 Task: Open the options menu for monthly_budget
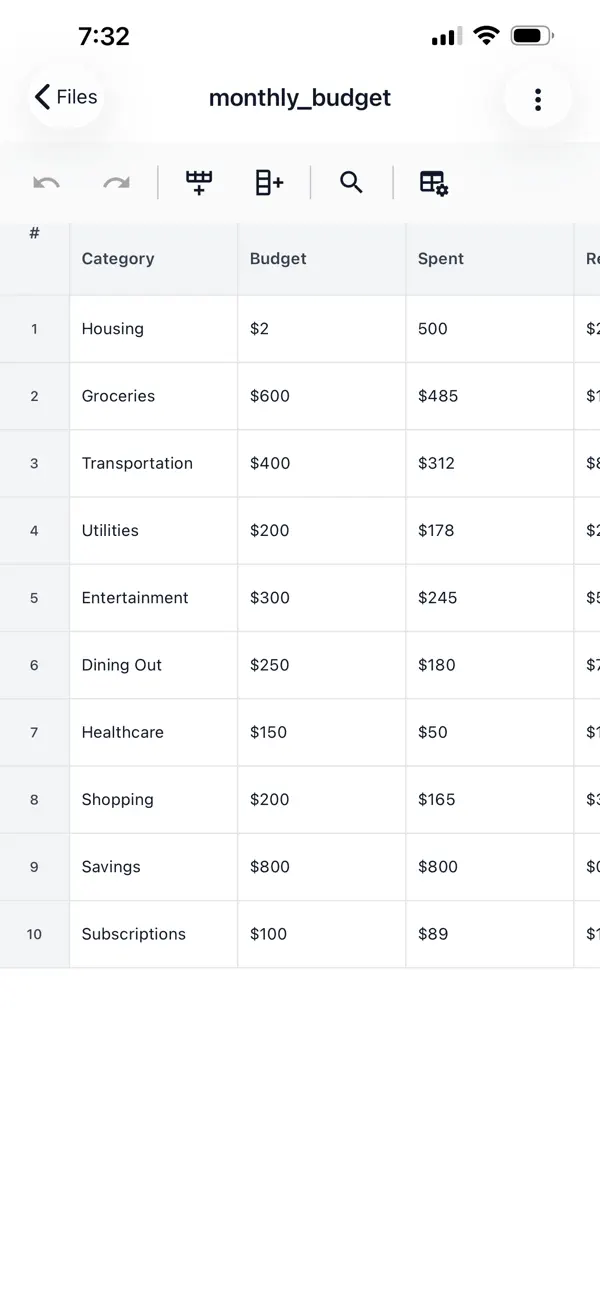coord(538,99)
